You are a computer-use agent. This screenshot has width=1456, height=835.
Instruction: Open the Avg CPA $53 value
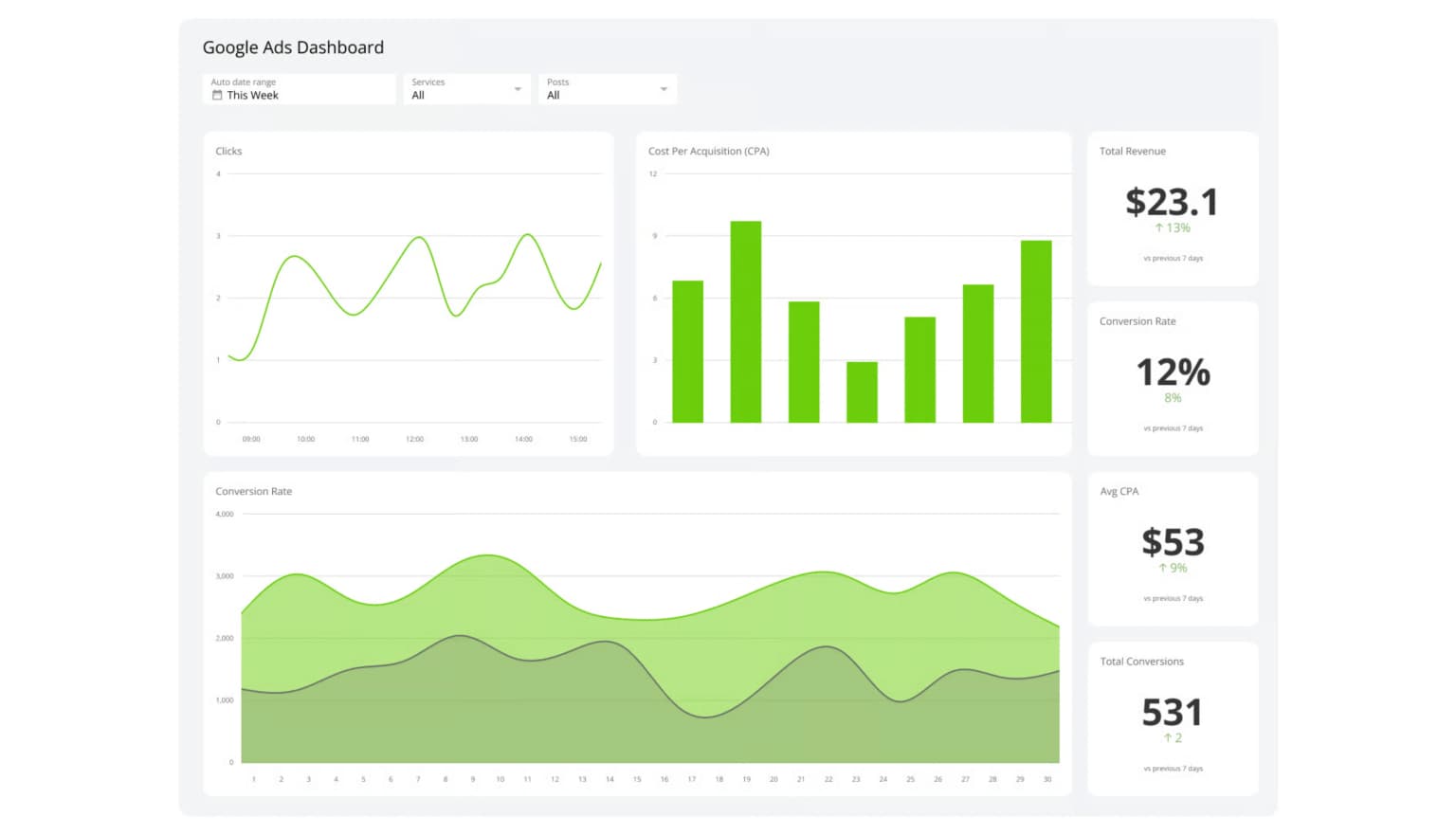pos(1173,542)
